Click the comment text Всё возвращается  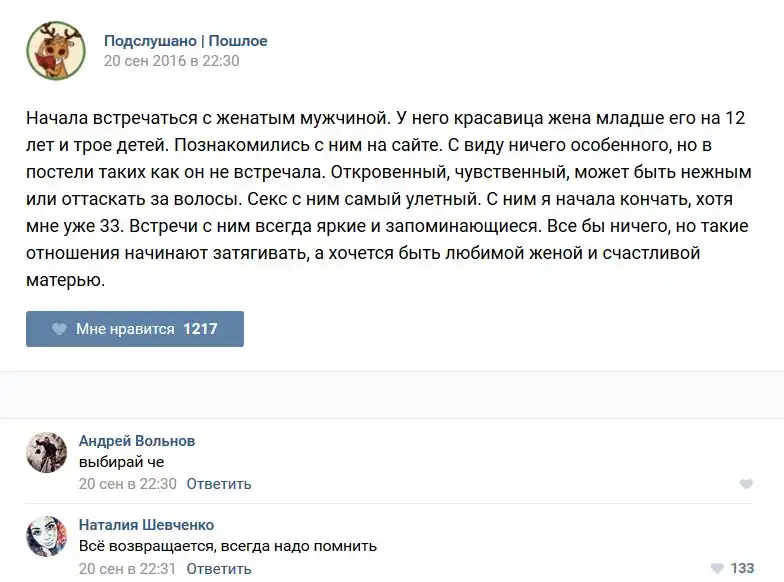(228, 546)
